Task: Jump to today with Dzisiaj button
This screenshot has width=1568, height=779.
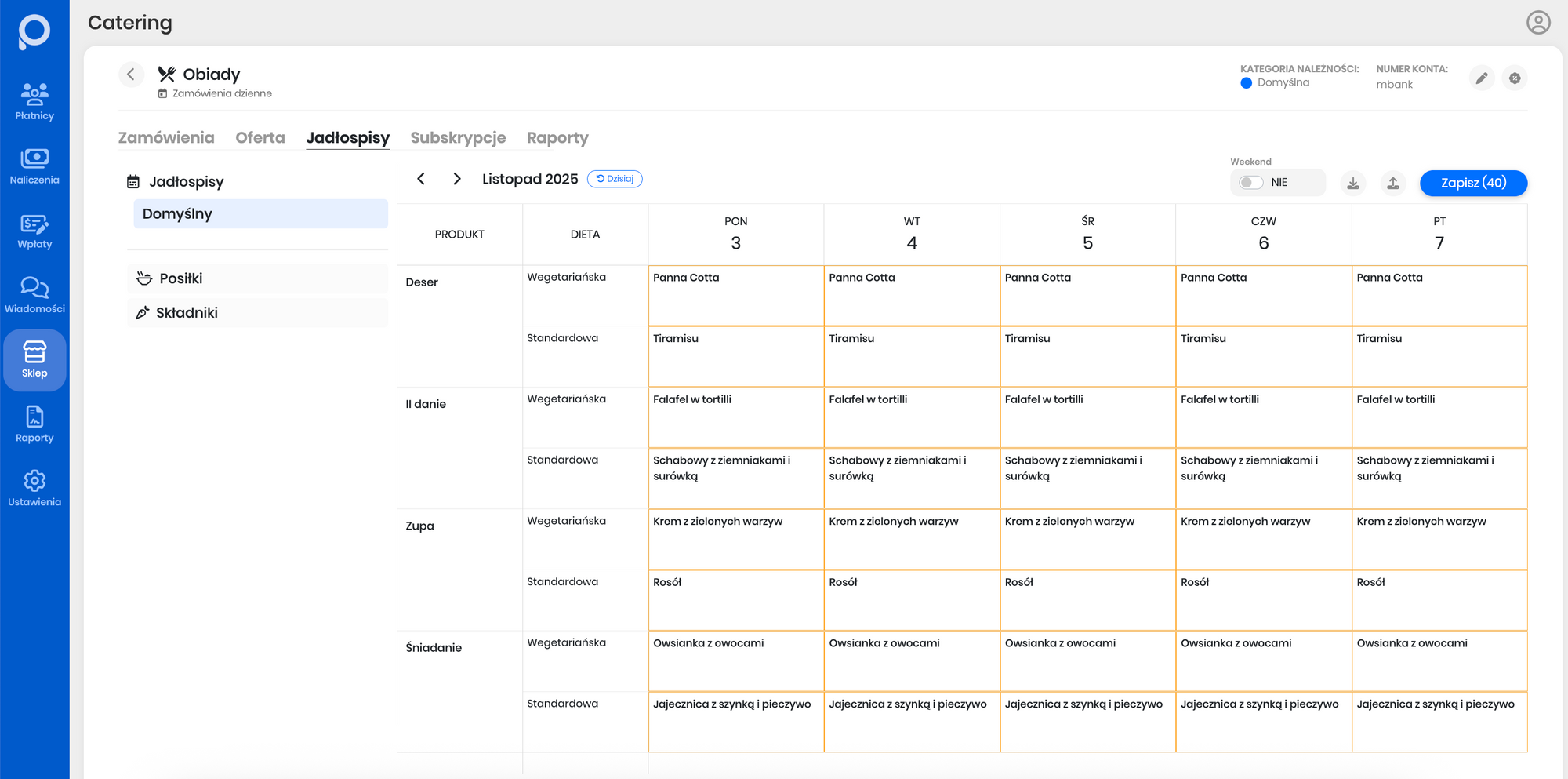Action: tap(615, 179)
